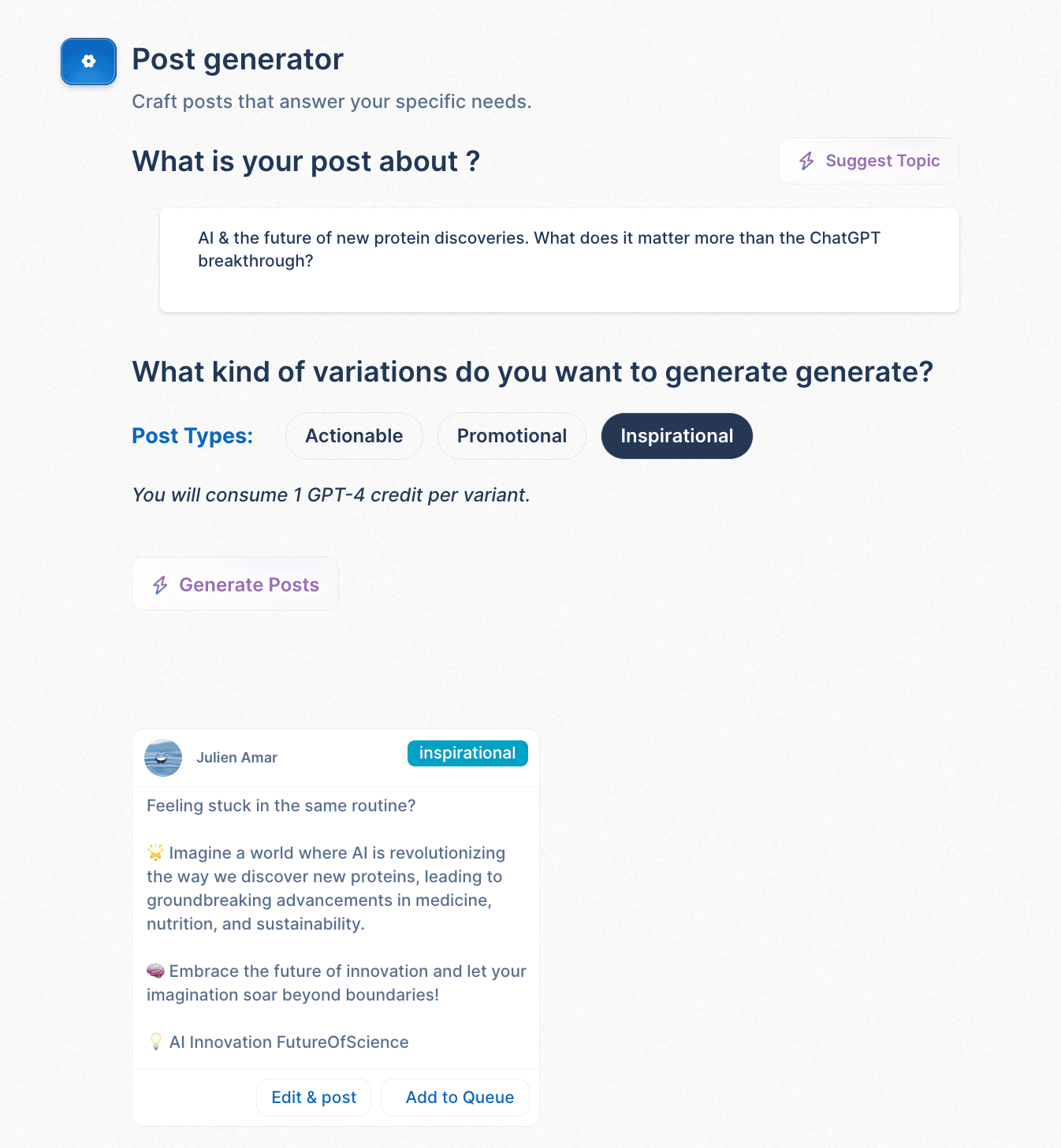
Task: Click the lightning bolt icon in Generate Posts
Action: pos(160,585)
